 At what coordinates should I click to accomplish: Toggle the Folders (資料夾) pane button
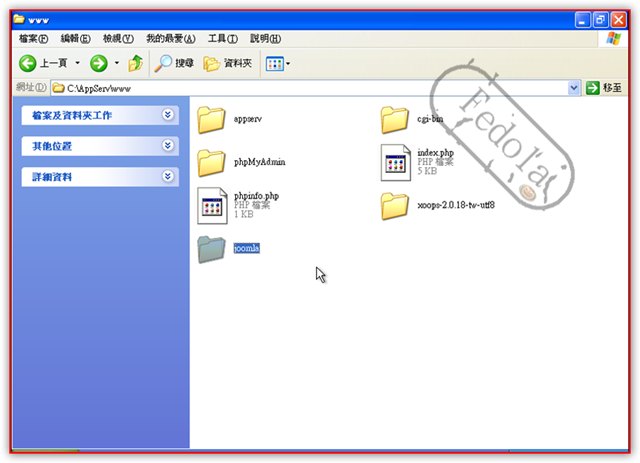(x=227, y=63)
